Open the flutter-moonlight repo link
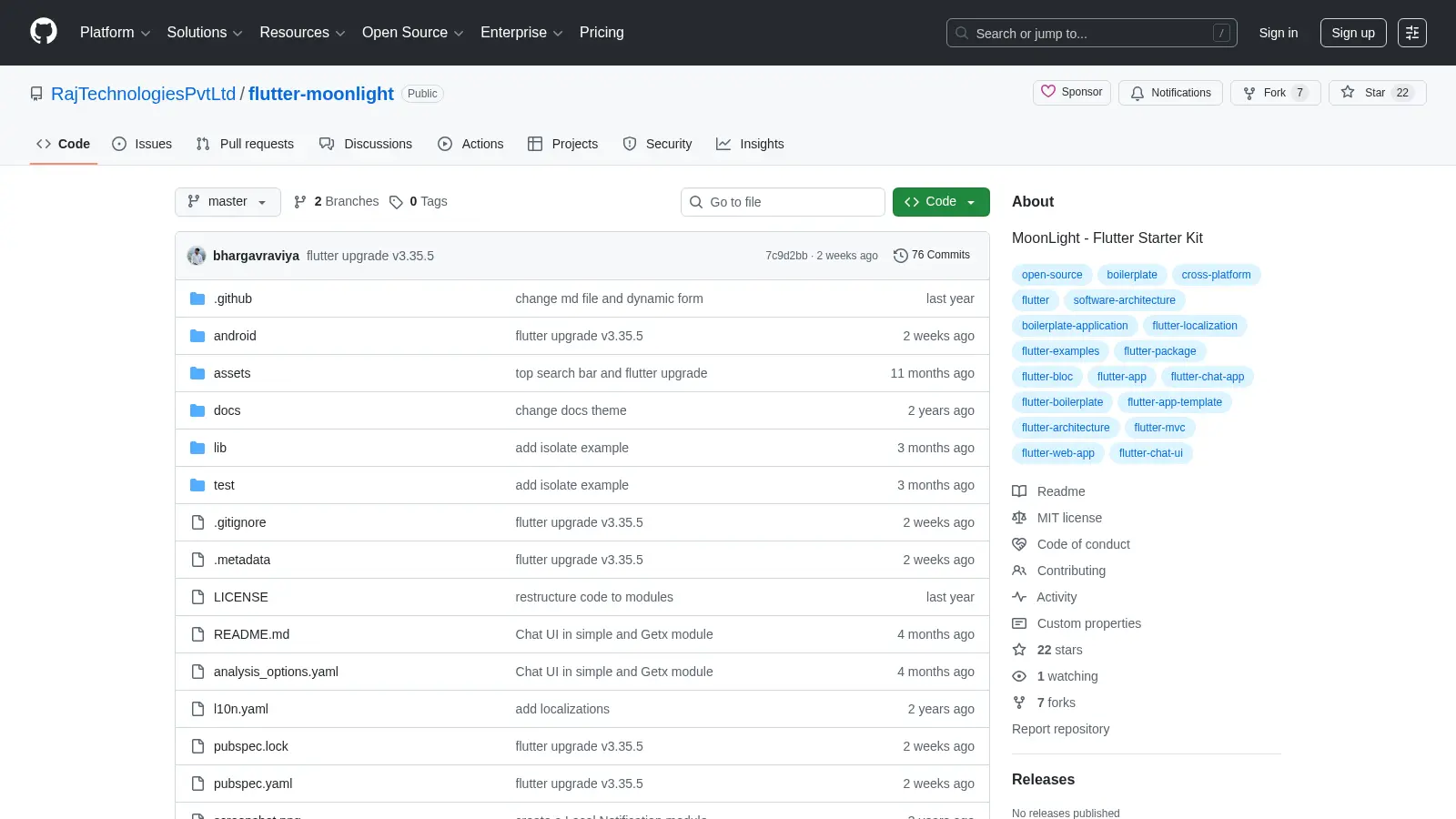Image resolution: width=1456 pixels, height=819 pixels. coord(321,94)
